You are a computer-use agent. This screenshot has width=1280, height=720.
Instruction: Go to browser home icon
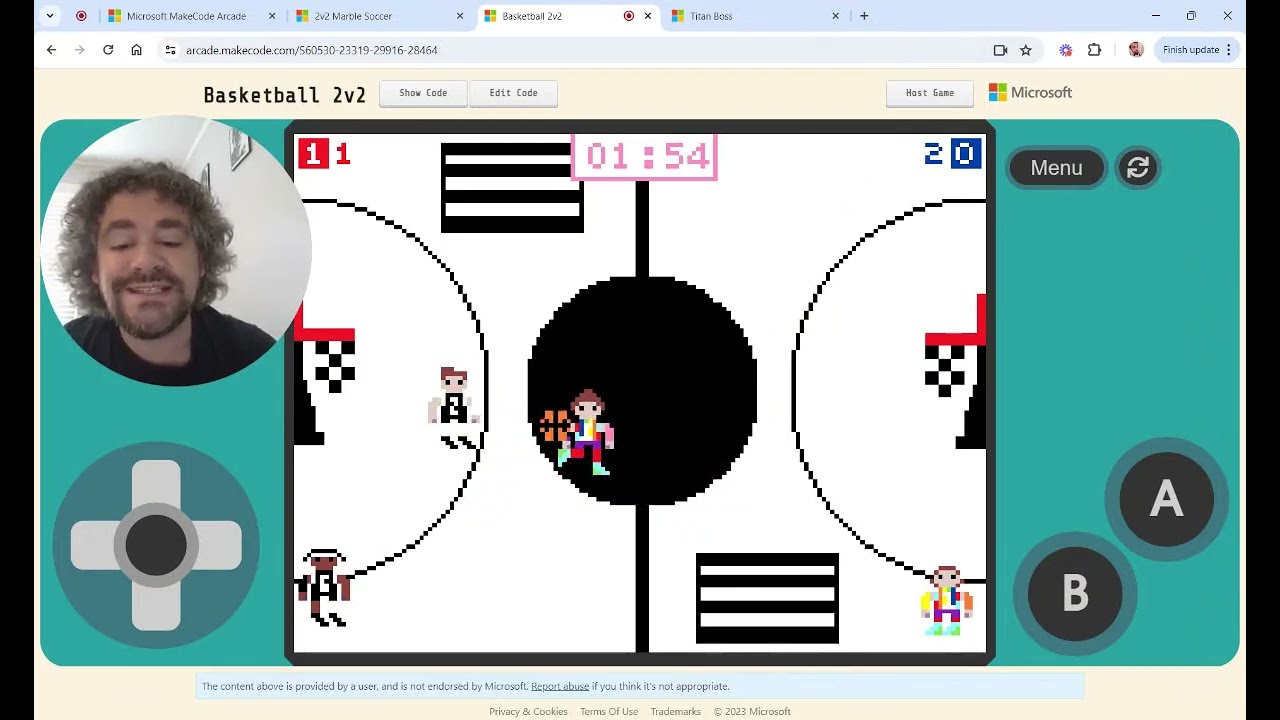point(137,50)
